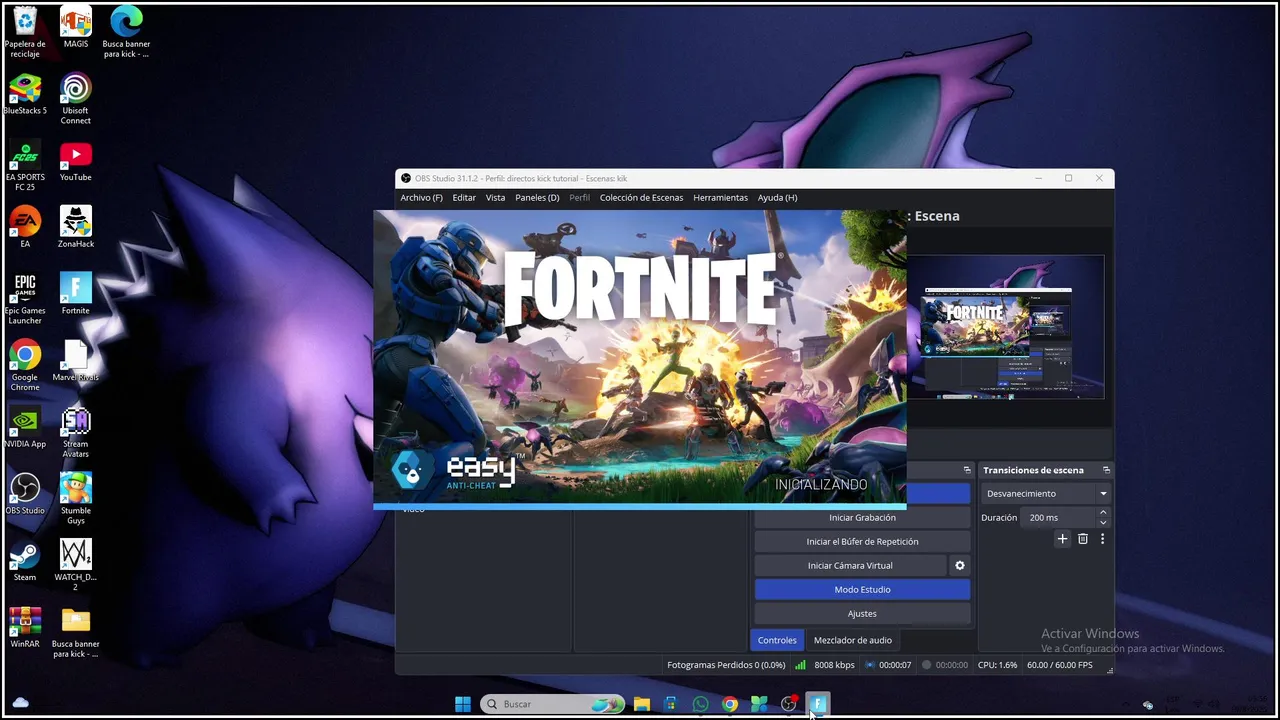The image size is (1280, 720).
Task: Open the Ubisoft Connect shortcut
Action: point(75,99)
